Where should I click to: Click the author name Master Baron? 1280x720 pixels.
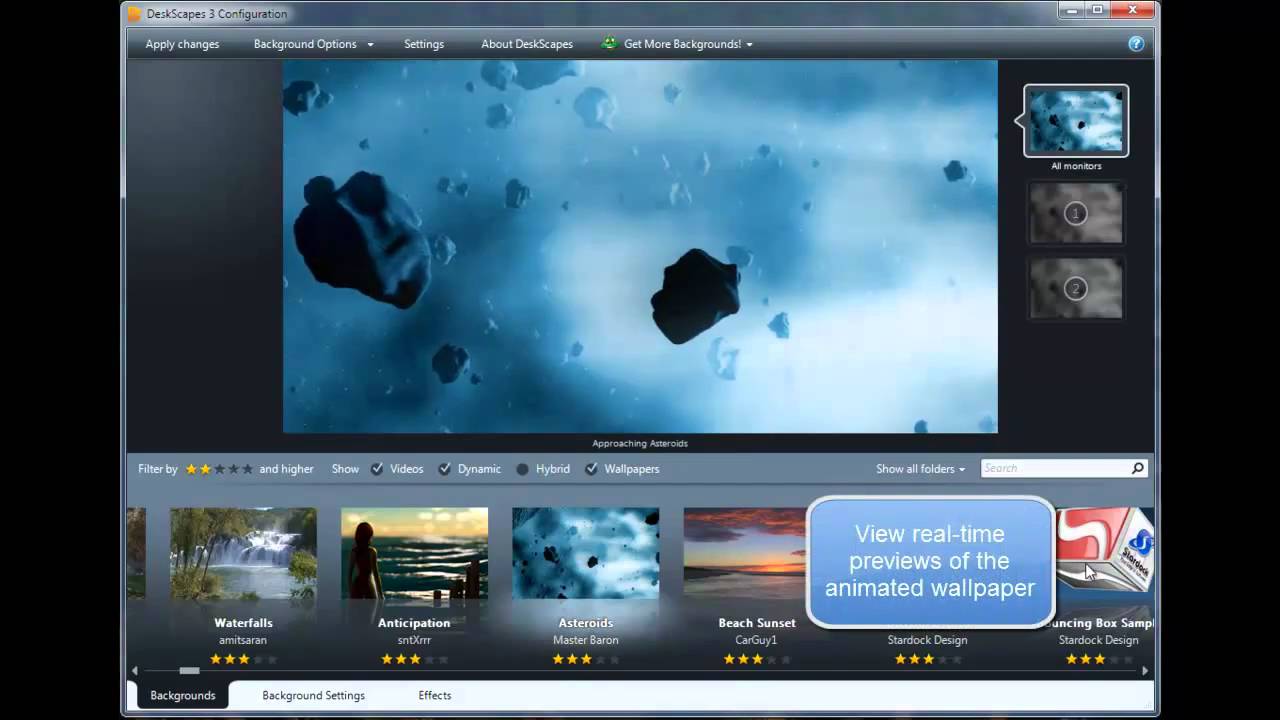tap(585, 640)
